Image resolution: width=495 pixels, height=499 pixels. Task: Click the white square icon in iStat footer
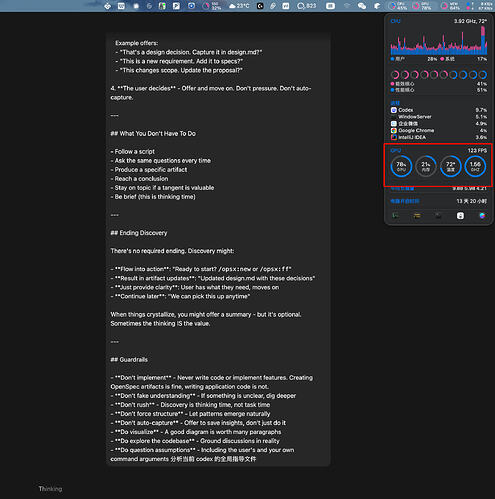460,216
